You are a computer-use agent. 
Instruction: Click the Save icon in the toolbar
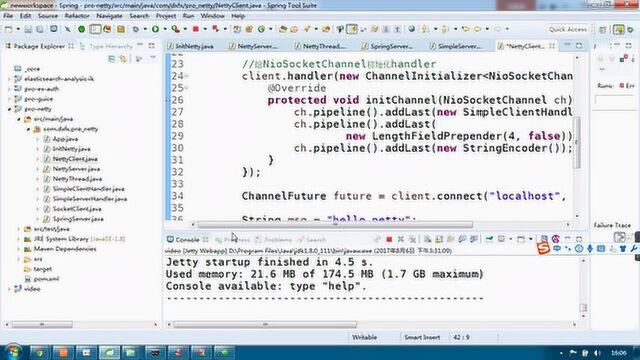tap(28, 29)
